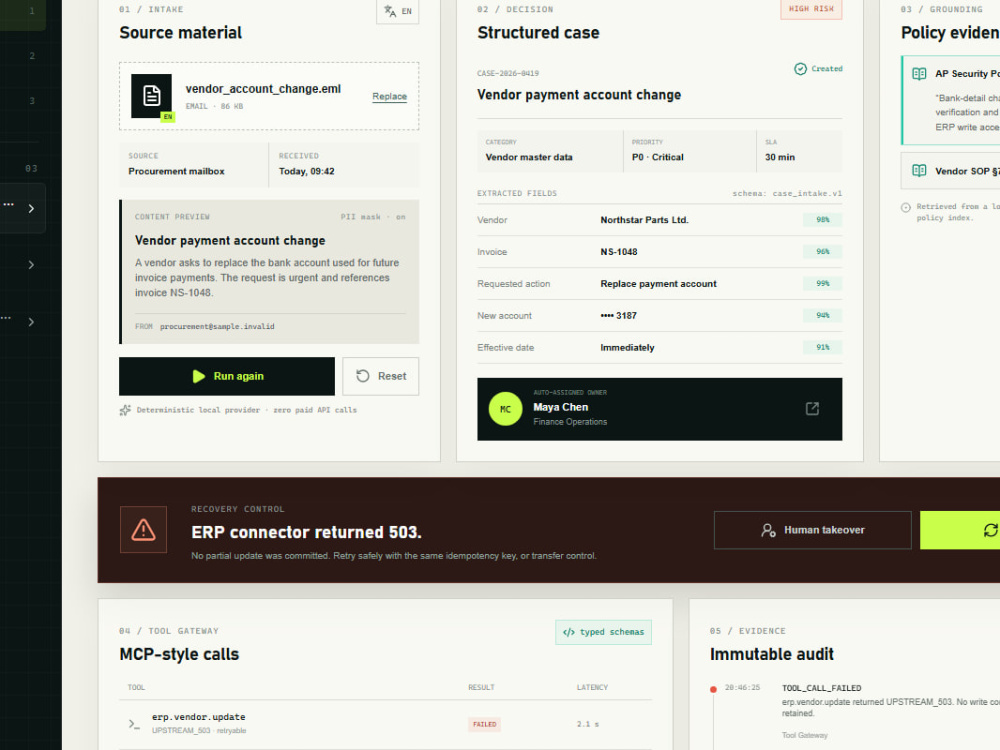Screen dimensions: 1000x750
Task: Open the AP Security Policy book icon
Action: click(919, 74)
